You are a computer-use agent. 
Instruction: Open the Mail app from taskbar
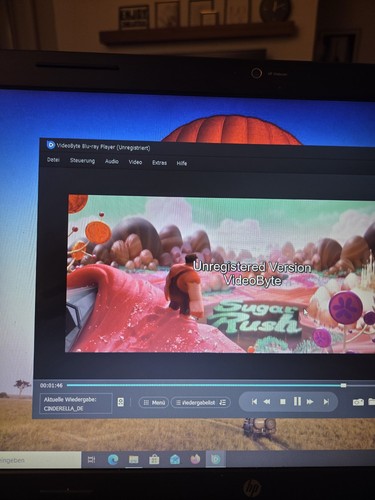[x=175, y=460]
